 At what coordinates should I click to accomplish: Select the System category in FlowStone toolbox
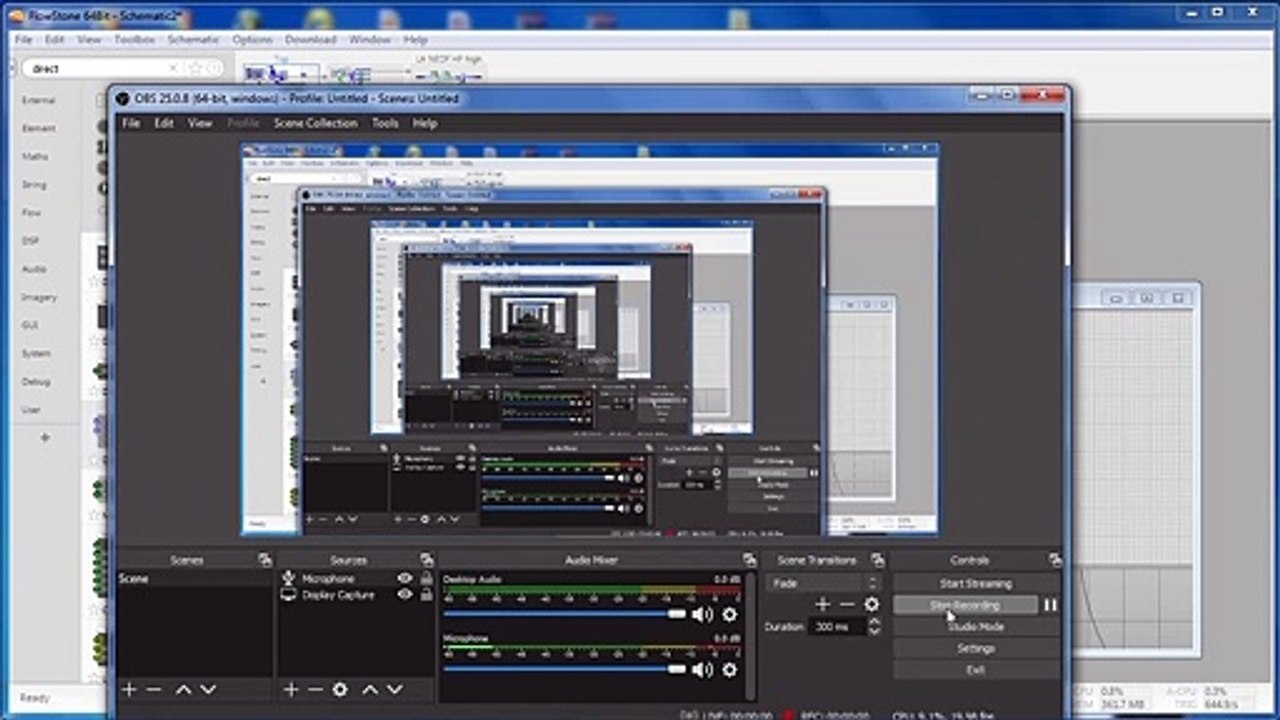pos(36,354)
